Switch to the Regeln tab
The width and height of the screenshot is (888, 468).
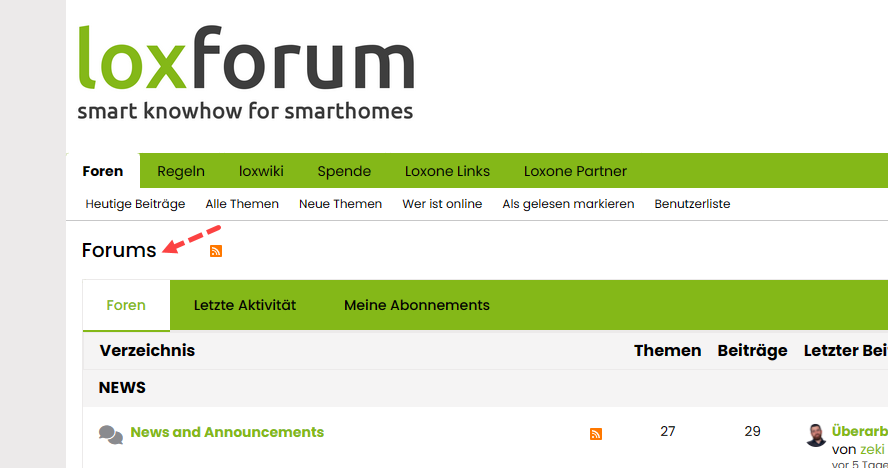point(181,171)
